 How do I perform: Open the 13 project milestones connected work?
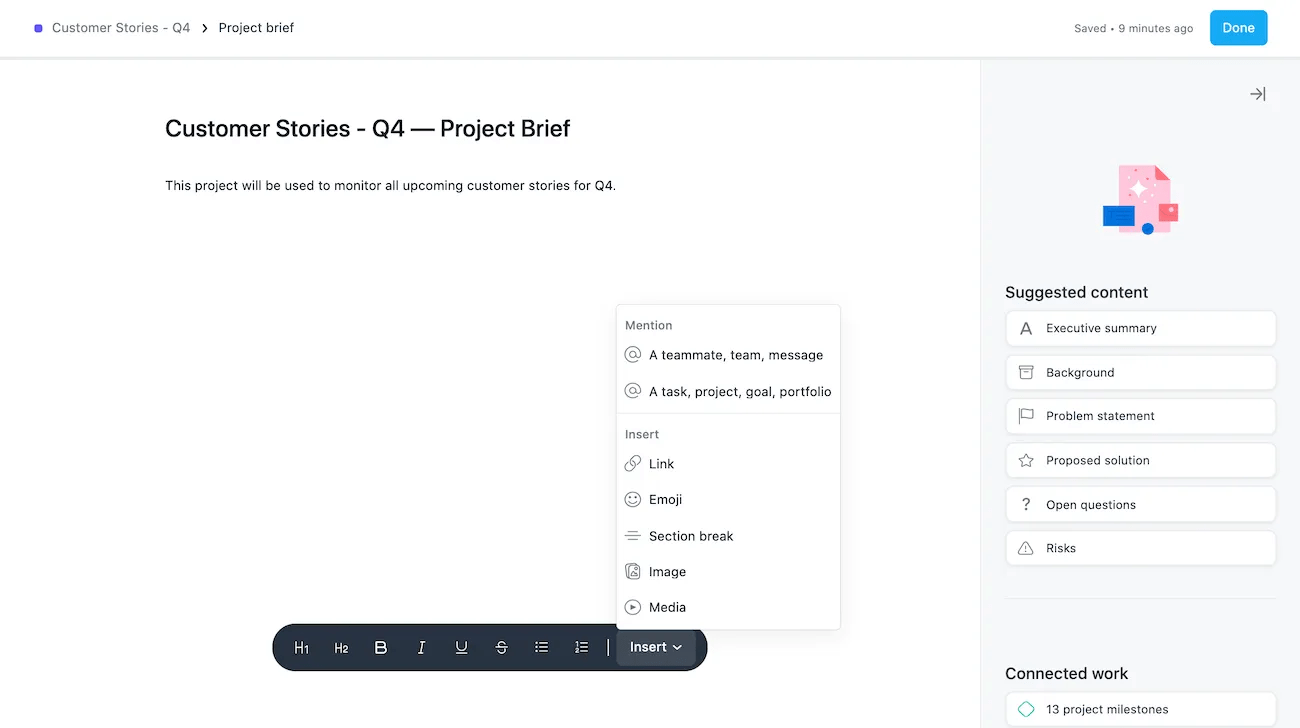pyautogui.click(x=1140, y=709)
